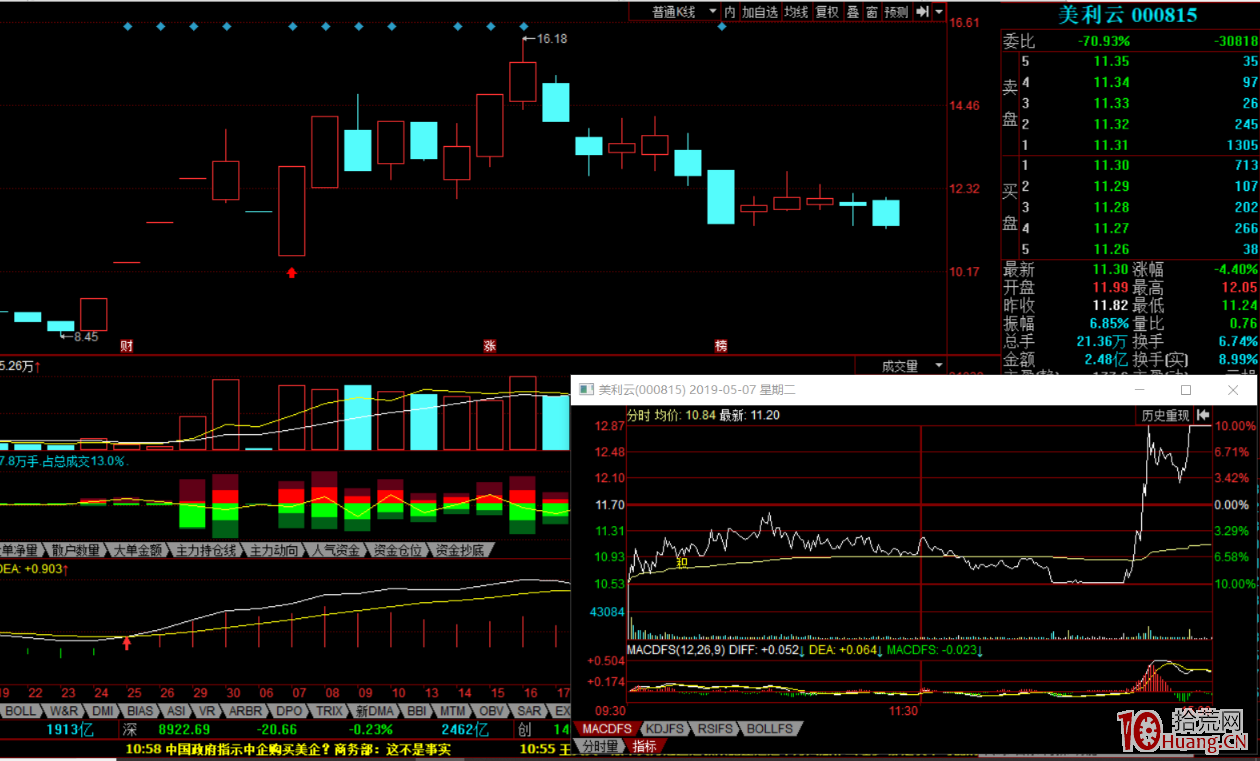Image resolution: width=1260 pixels, height=761 pixels.
Task: Click the 历史重现 replay button
Action: tap(1166, 415)
